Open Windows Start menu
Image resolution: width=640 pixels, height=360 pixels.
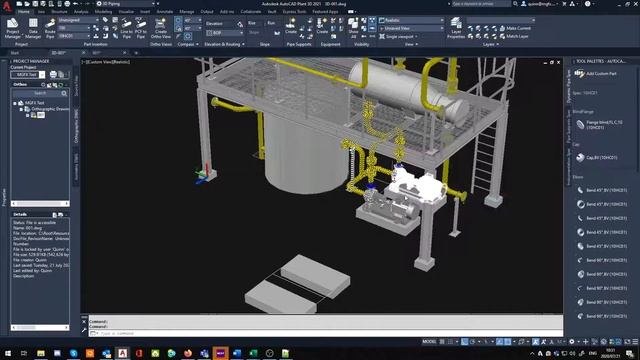click(8, 353)
